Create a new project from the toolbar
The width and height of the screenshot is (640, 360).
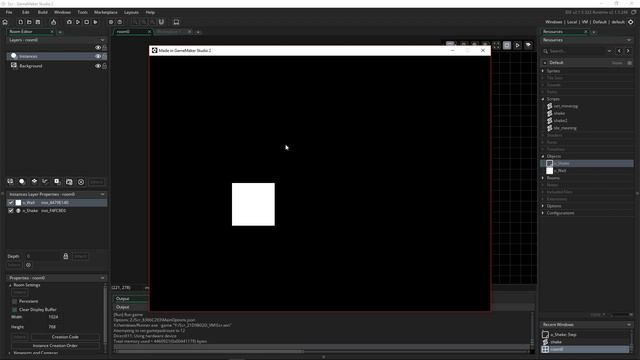click(x=20, y=22)
